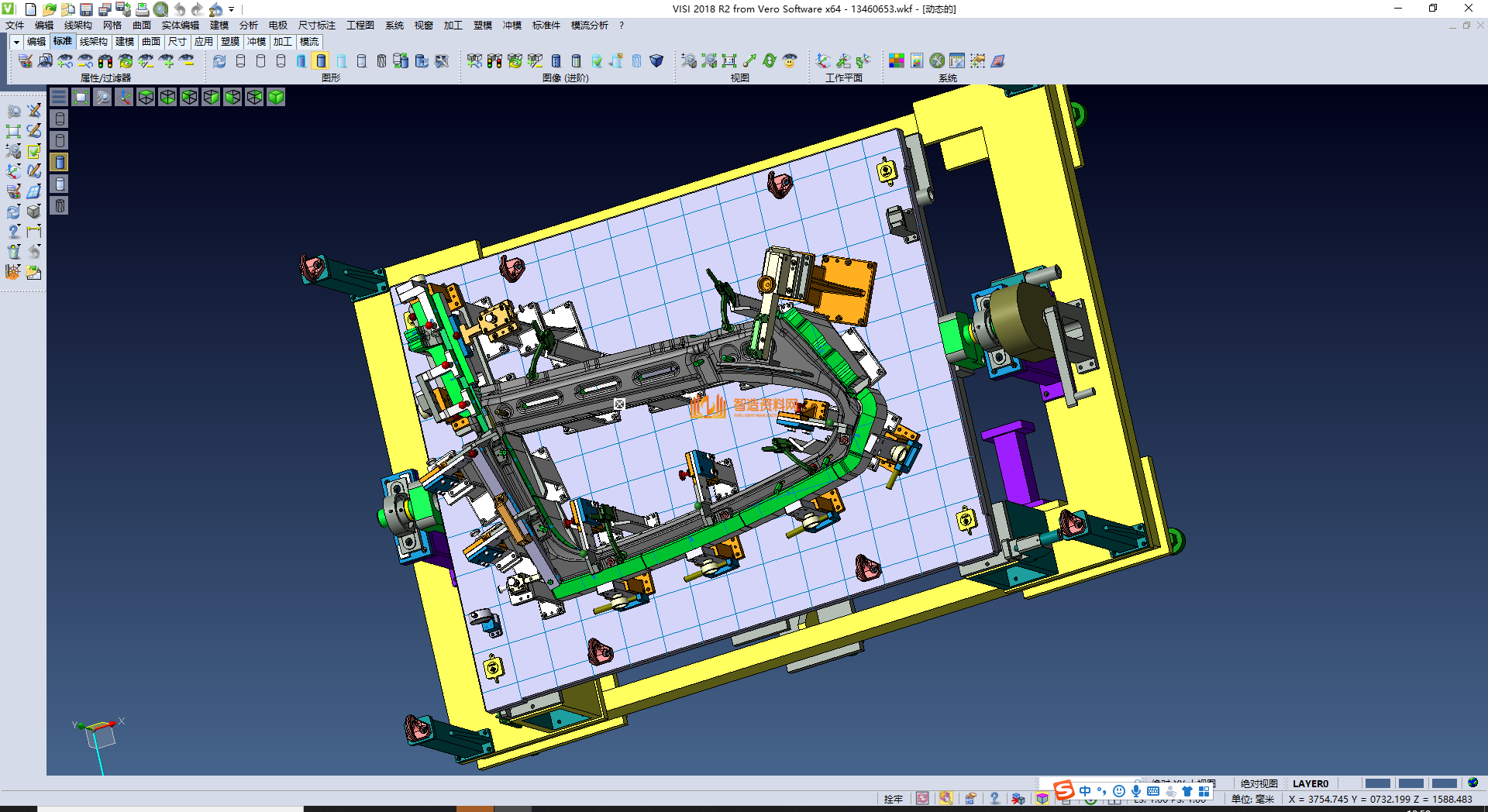Open the wrench system settings icon
1488x812 pixels.
pos(937,60)
